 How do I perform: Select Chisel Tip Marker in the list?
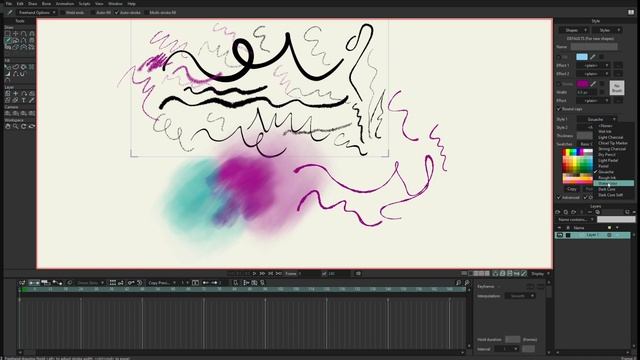click(x=613, y=143)
